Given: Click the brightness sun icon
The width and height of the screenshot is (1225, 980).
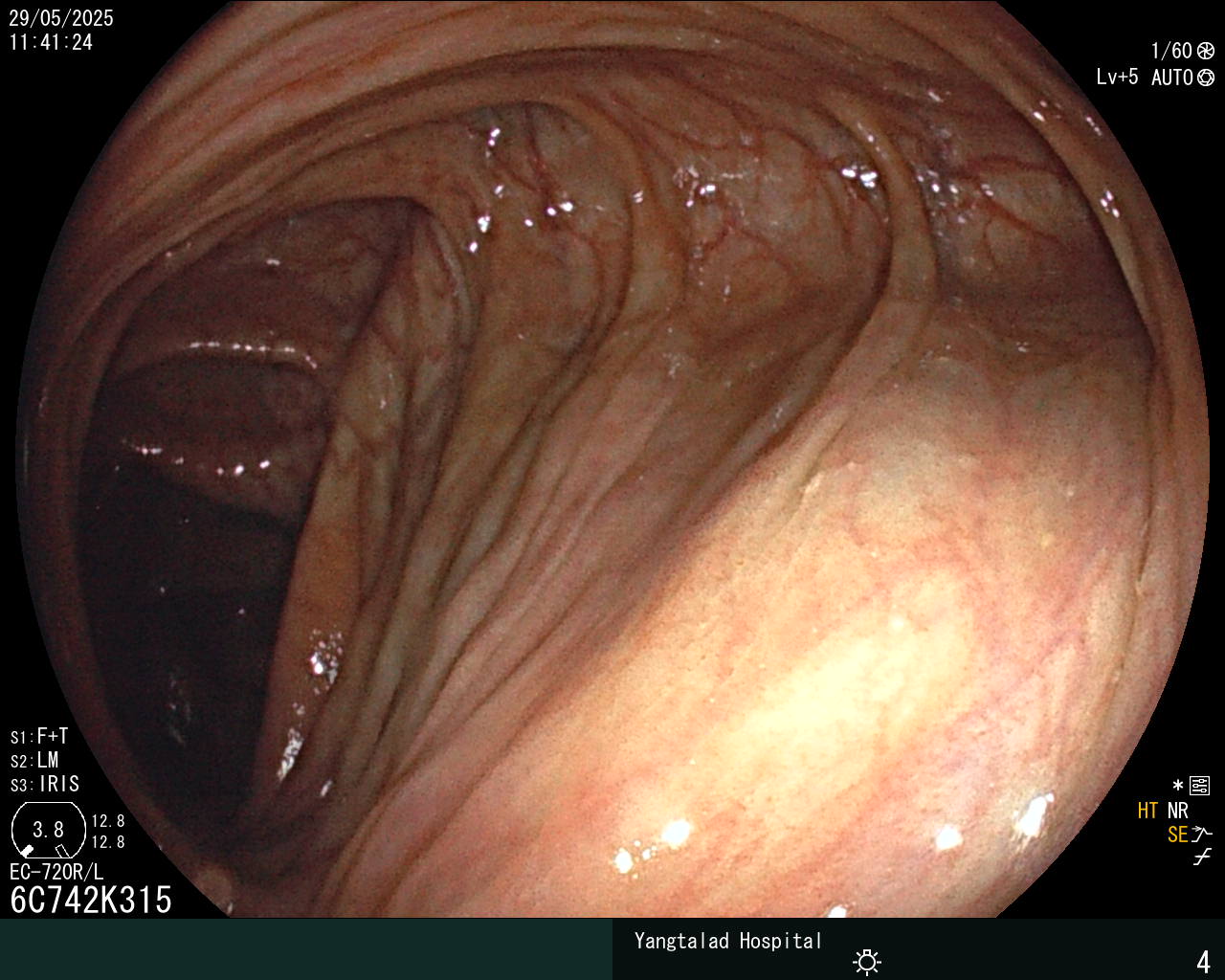Looking at the screenshot, I should pyautogui.click(x=867, y=961).
